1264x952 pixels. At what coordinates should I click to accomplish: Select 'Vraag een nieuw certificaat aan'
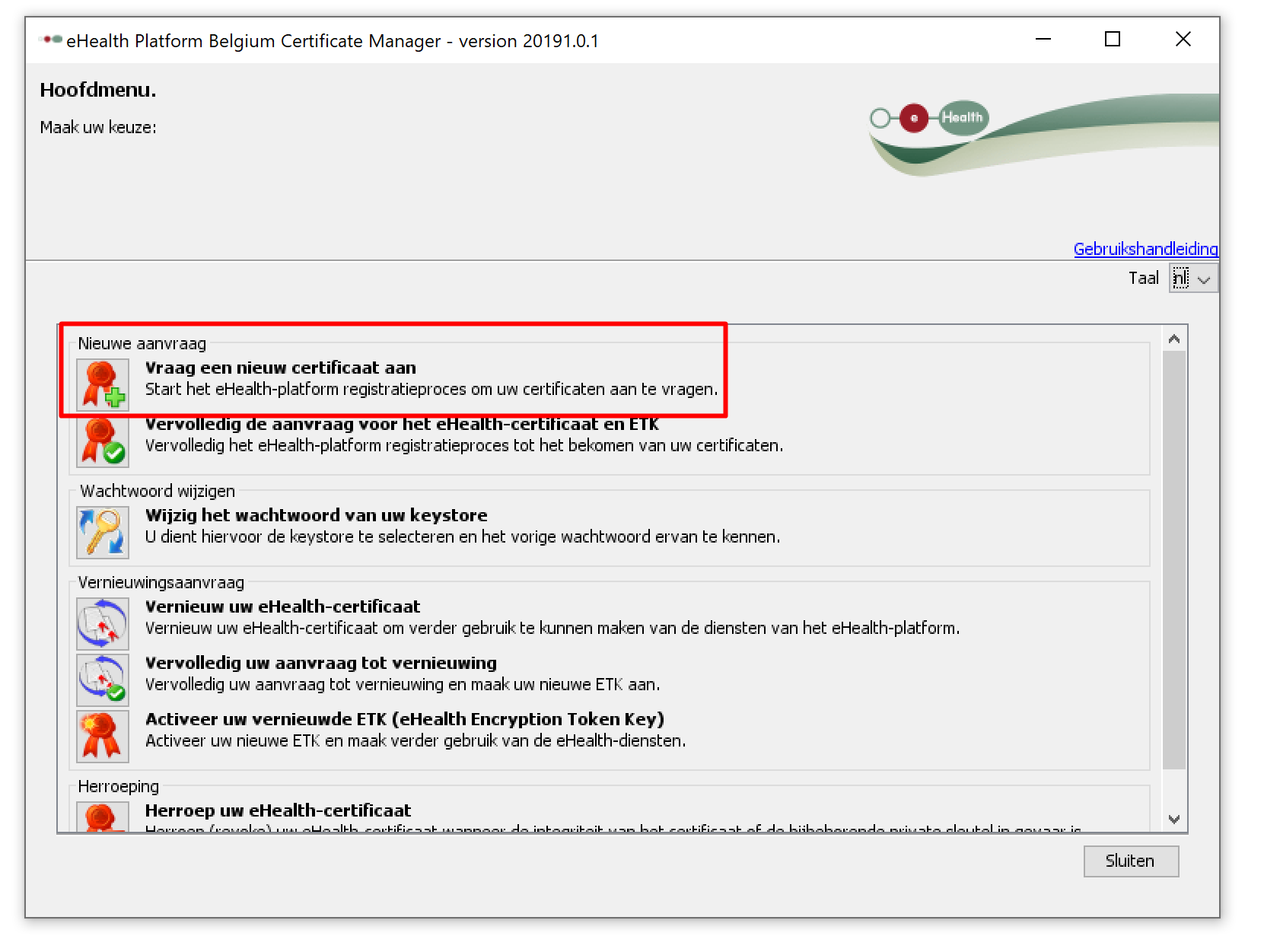pos(280,368)
